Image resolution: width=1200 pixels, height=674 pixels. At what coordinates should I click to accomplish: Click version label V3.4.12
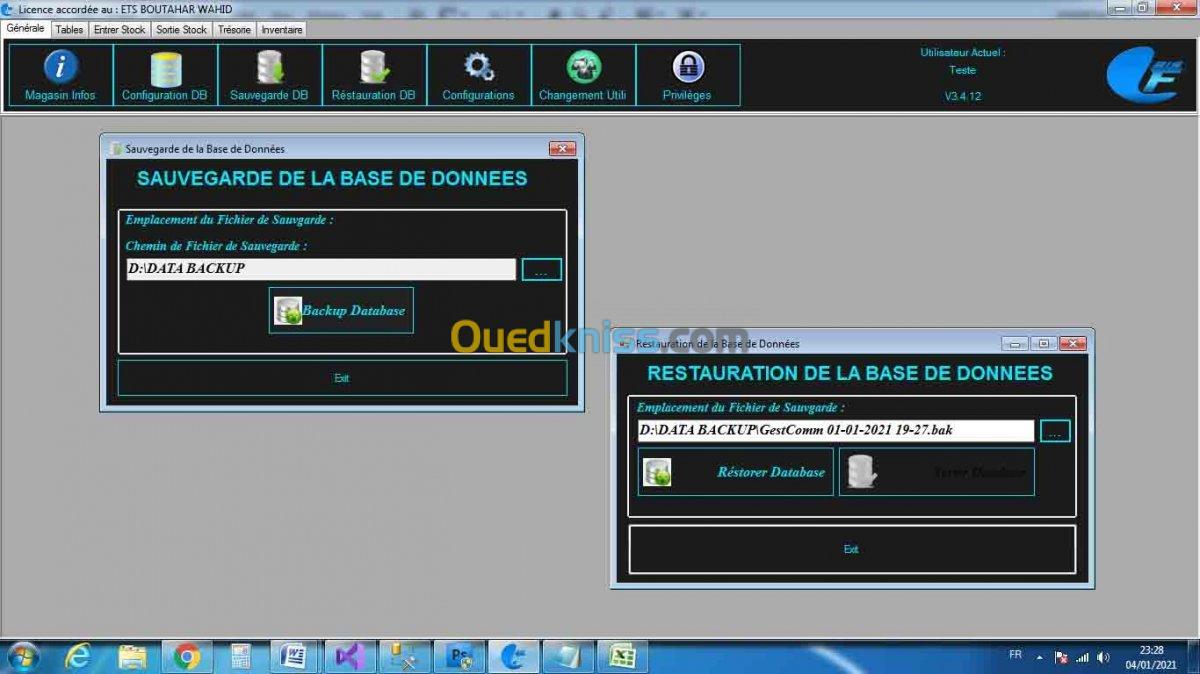(x=962, y=96)
